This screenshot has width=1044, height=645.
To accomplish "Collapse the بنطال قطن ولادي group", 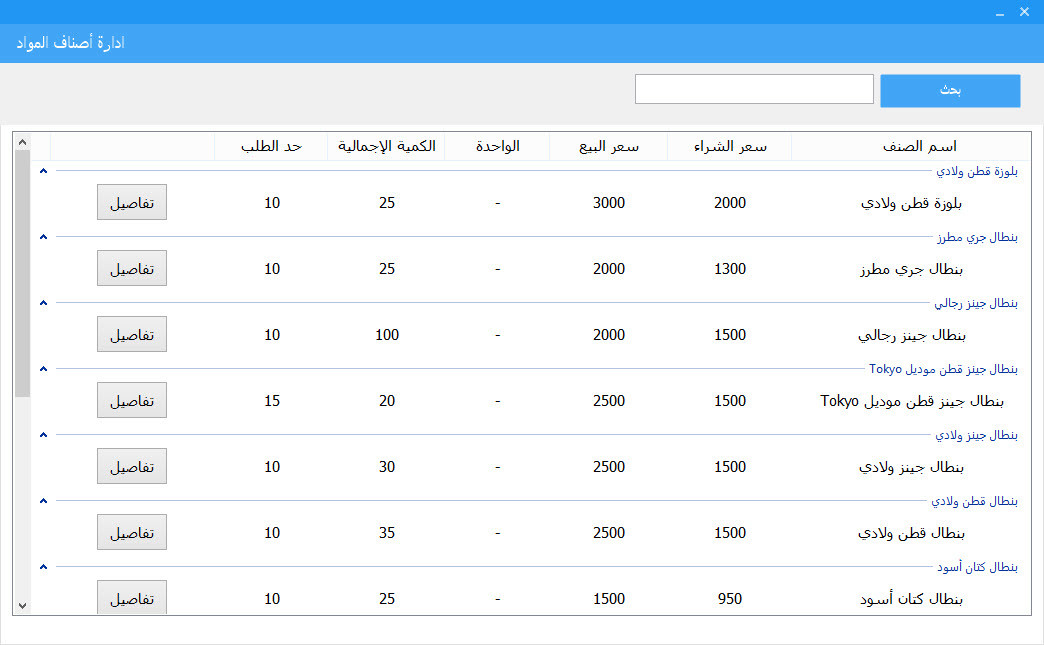I will click(x=42, y=500).
